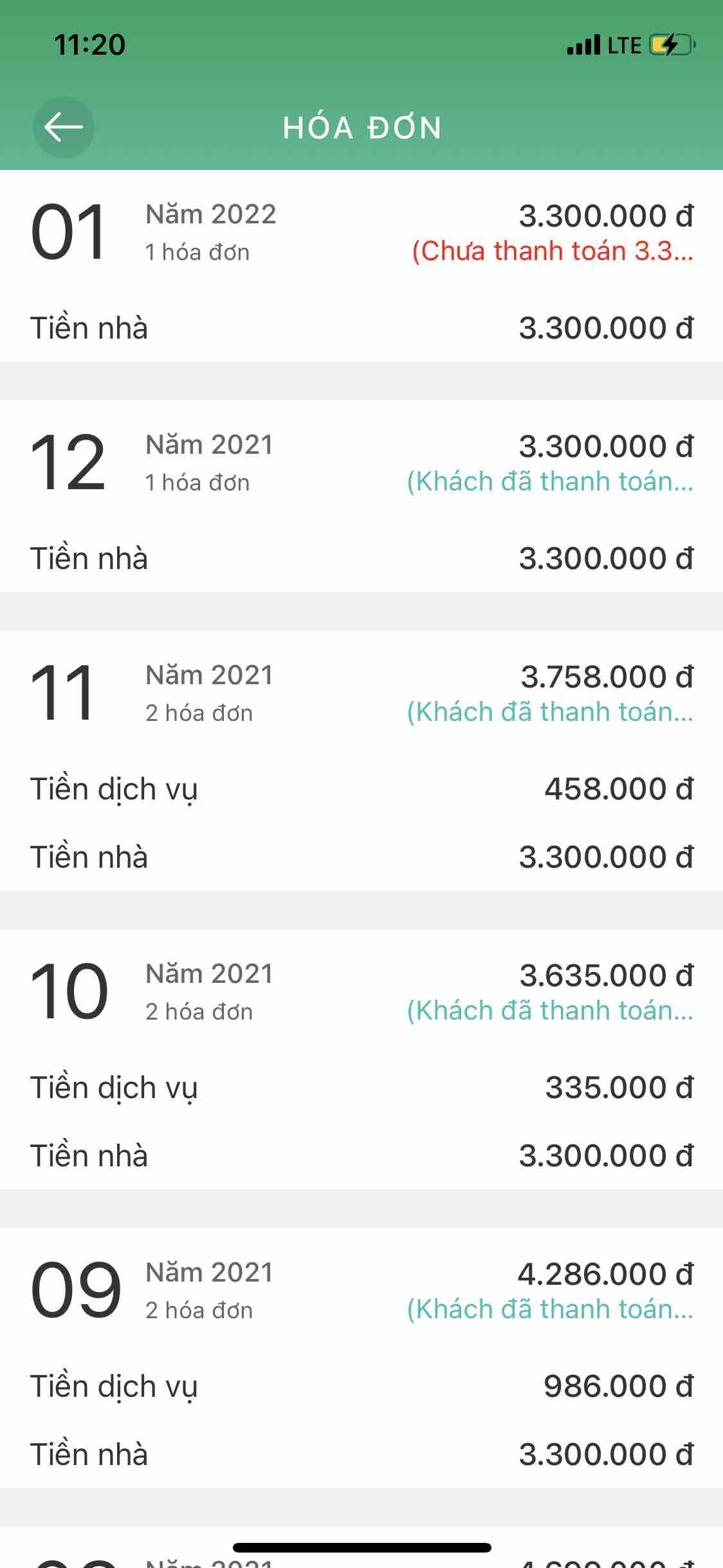Screen dimensions: 723x1568
Task: Select the 458.000 đ Tiền dịch vụ row
Action: point(360,789)
